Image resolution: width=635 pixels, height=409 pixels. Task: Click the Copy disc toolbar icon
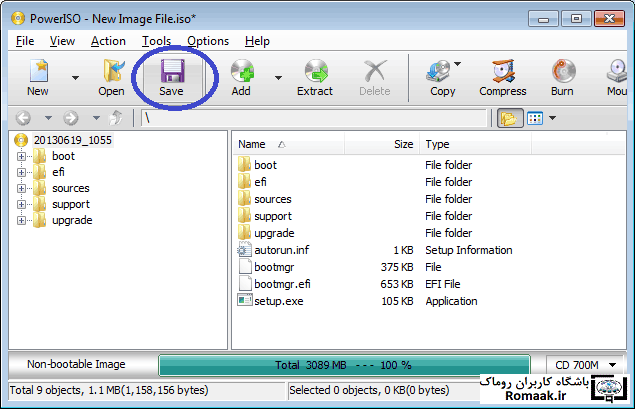click(x=439, y=71)
